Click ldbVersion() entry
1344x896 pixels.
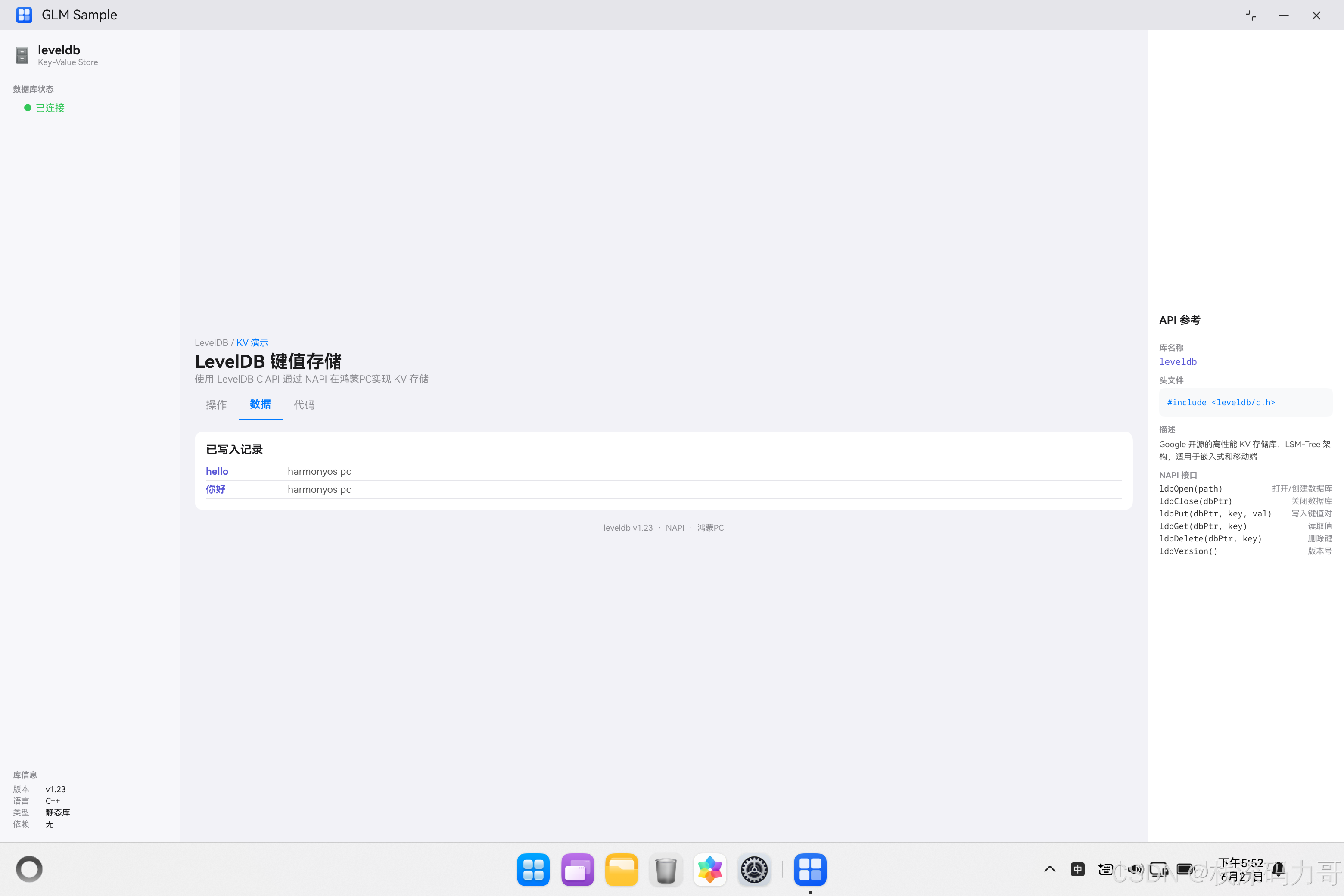(1188, 551)
